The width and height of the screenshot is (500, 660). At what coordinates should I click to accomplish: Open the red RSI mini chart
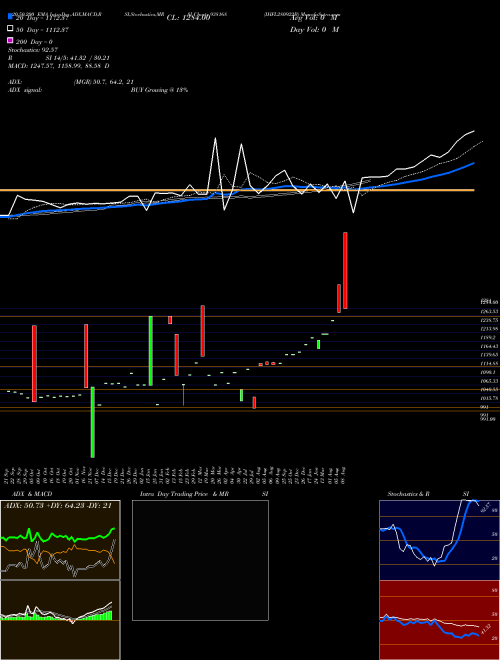tap(439, 620)
